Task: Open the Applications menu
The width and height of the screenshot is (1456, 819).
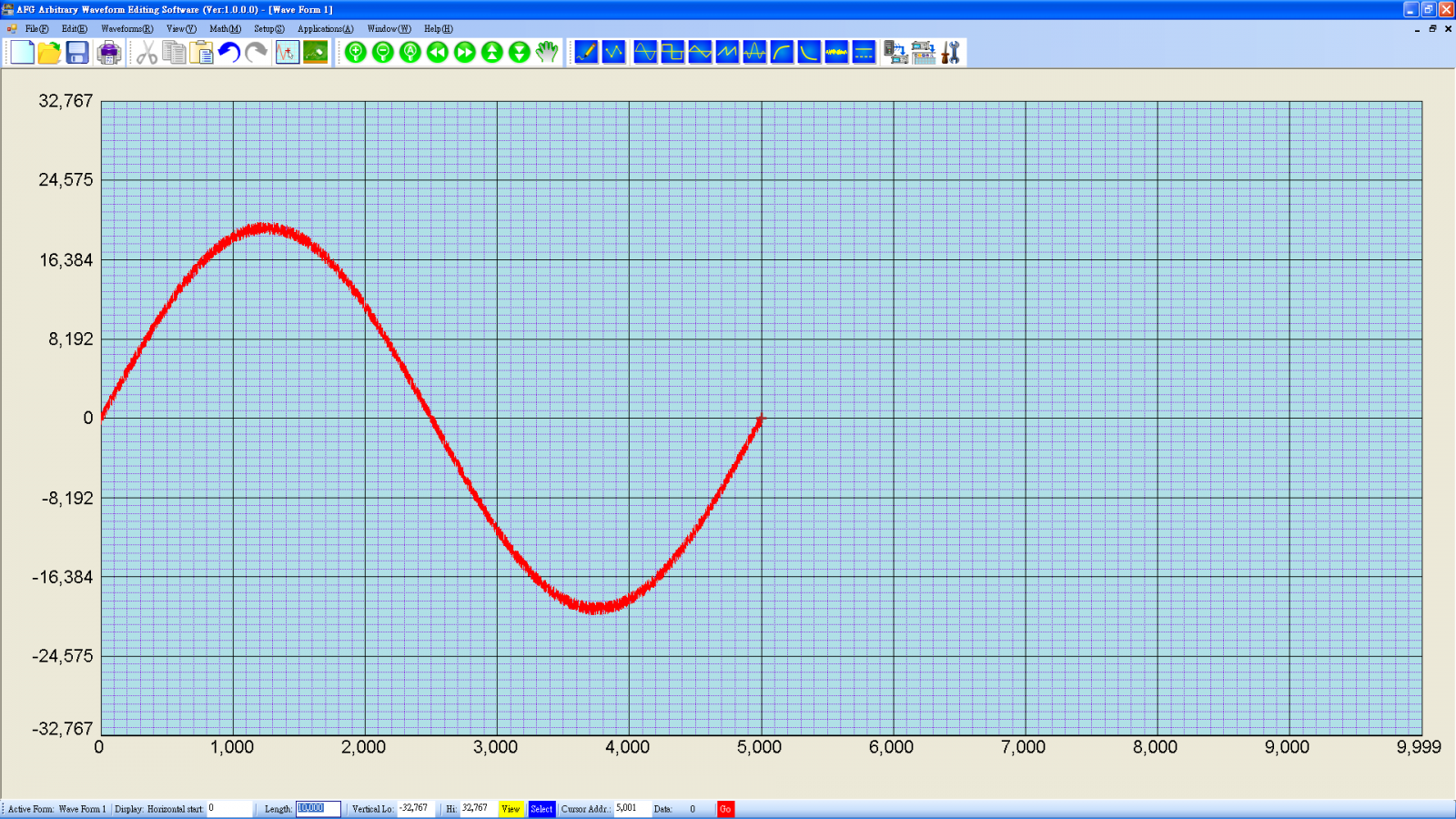Action: [x=325, y=29]
